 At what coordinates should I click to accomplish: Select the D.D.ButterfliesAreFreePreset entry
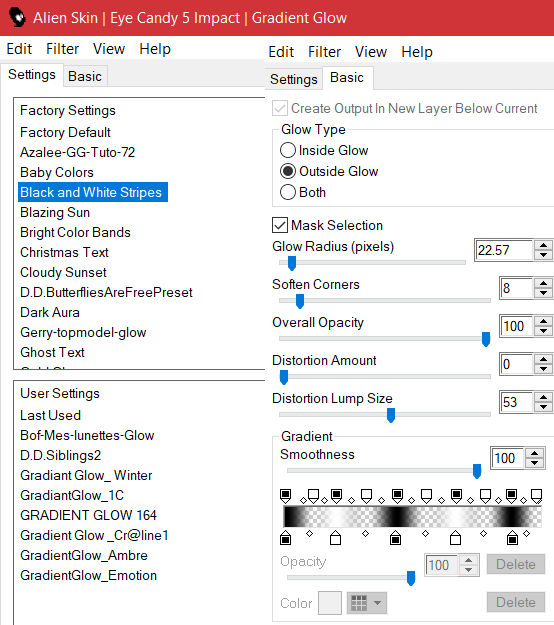point(106,292)
